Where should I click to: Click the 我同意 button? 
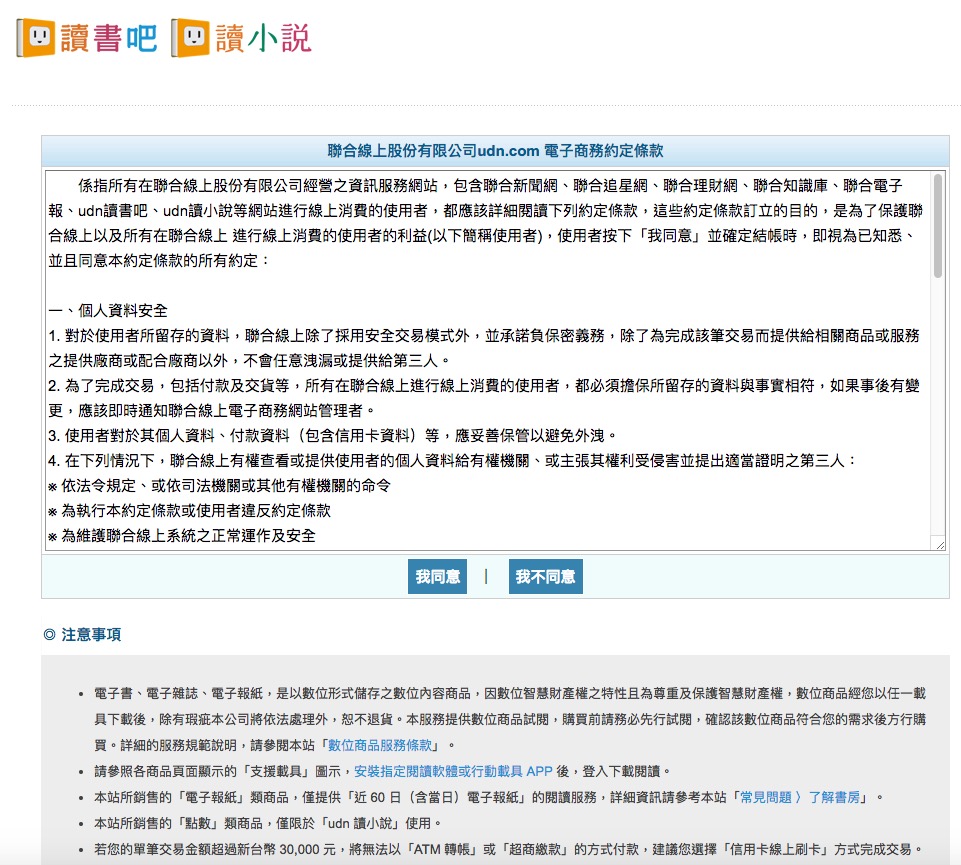(437, 576)
